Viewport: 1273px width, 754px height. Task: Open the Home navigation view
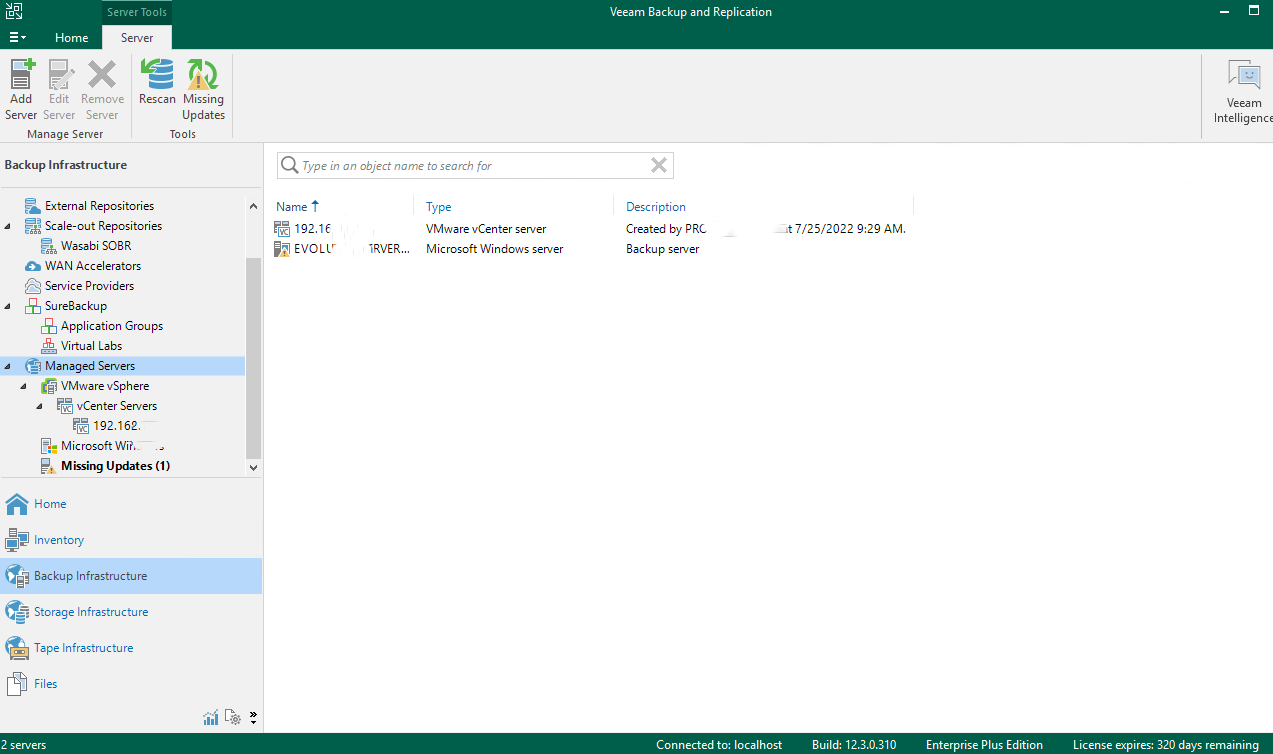(50, 504)
